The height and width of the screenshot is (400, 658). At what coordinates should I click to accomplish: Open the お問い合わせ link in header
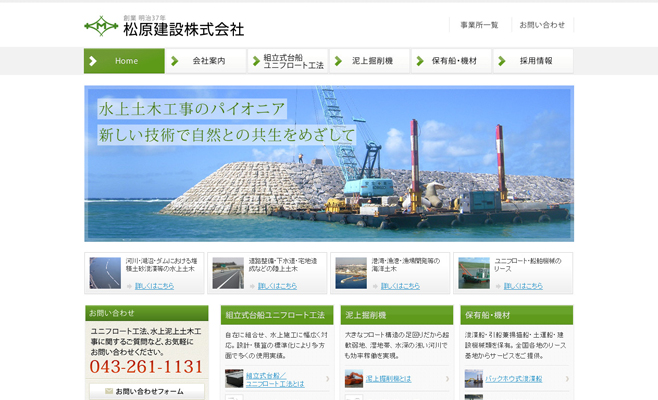[542, 25]
